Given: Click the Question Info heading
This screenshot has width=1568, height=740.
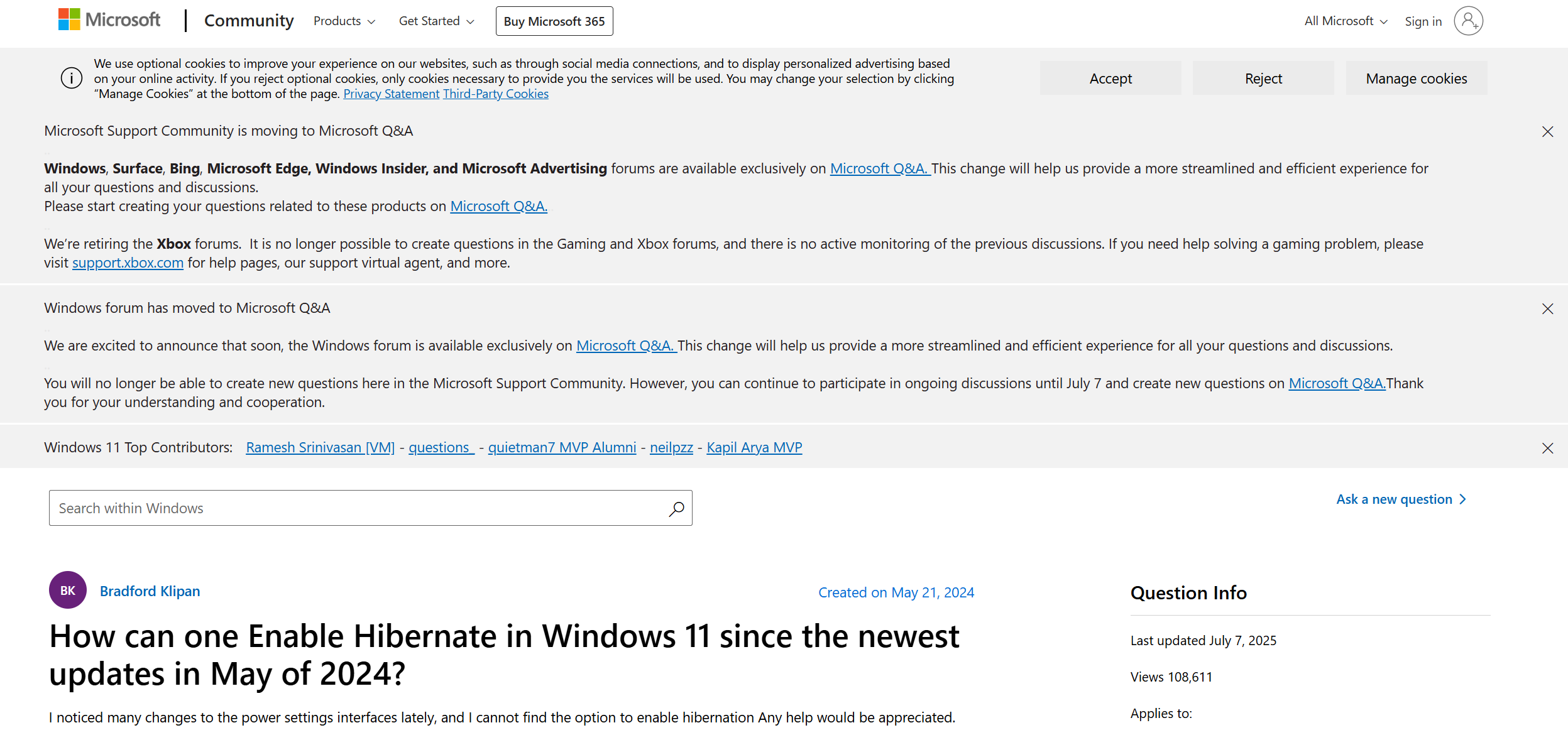Looking at the screenshot, I should tap(1188, 592).
